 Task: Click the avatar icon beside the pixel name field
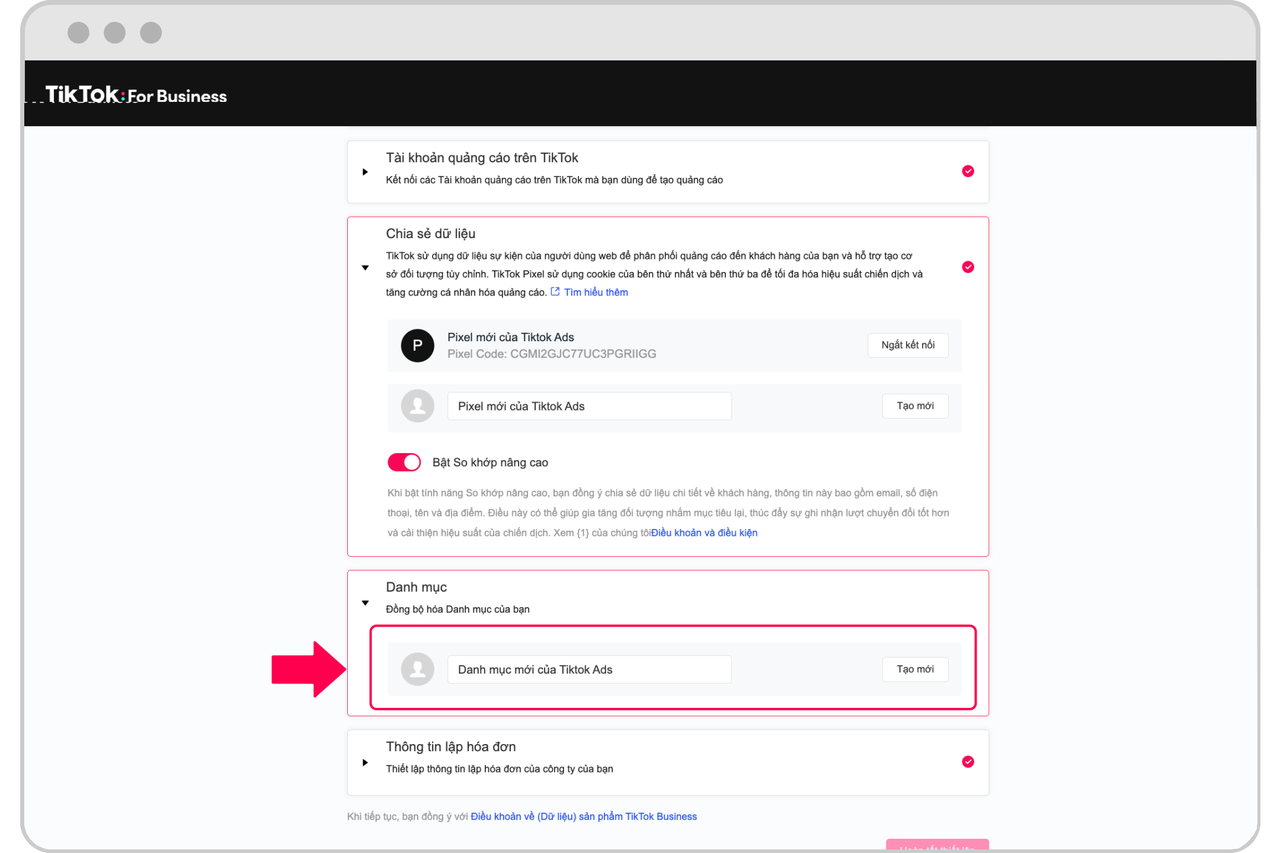click(417, 406)
